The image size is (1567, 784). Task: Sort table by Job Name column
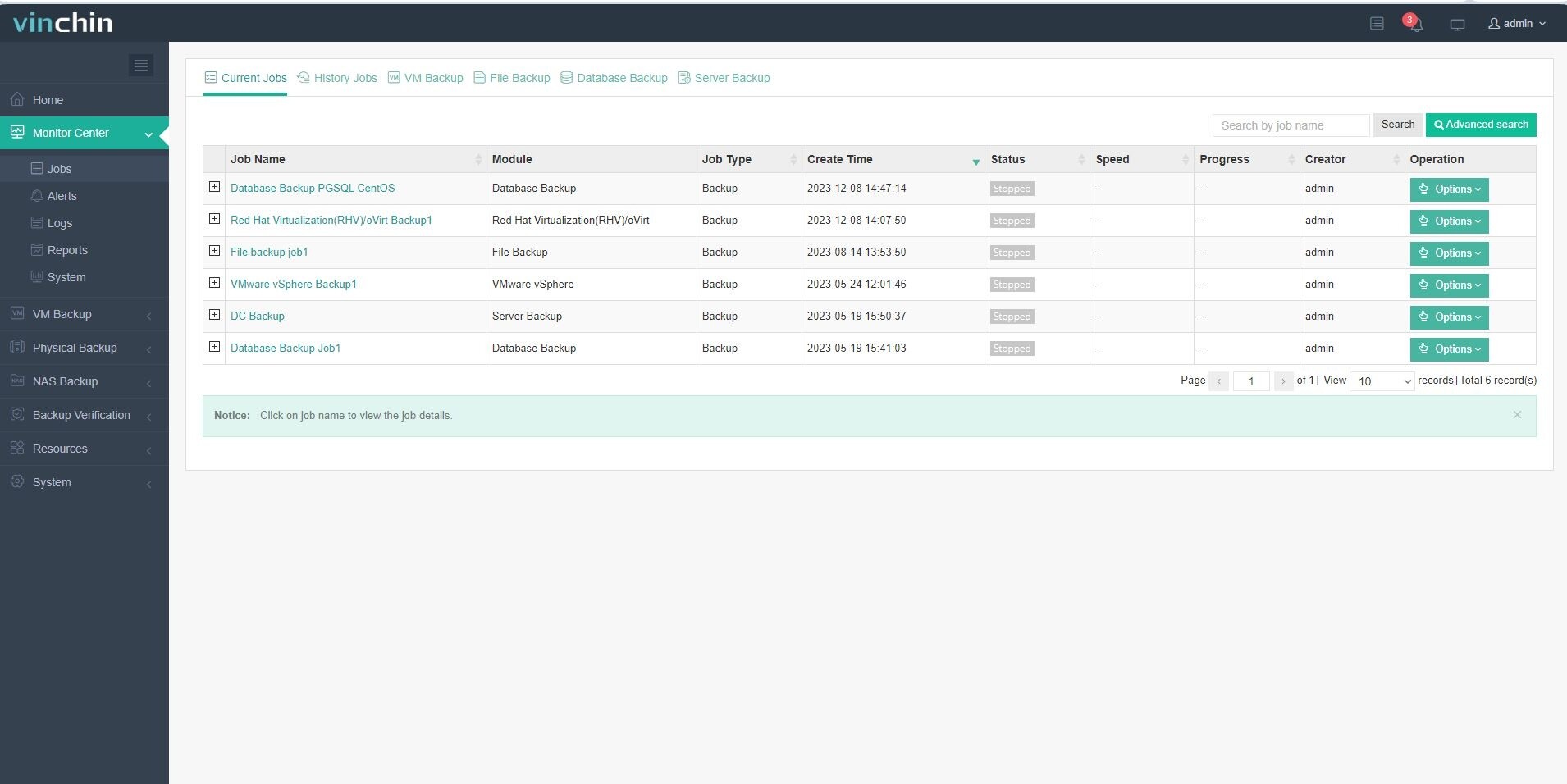[x=355, y=159]
